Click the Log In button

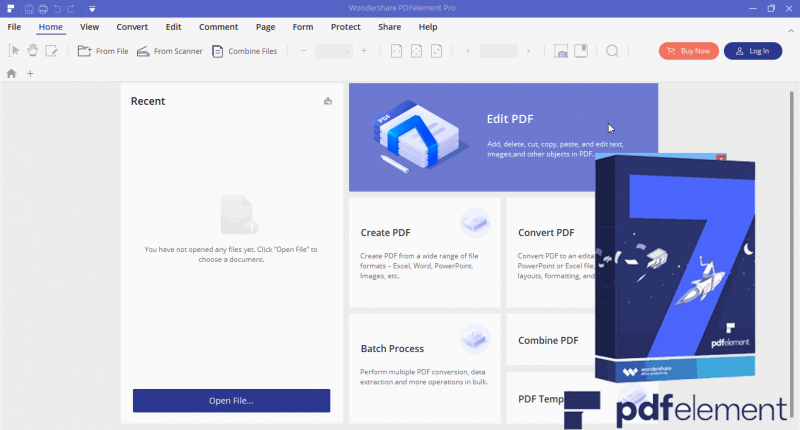(x=753, y=51)
